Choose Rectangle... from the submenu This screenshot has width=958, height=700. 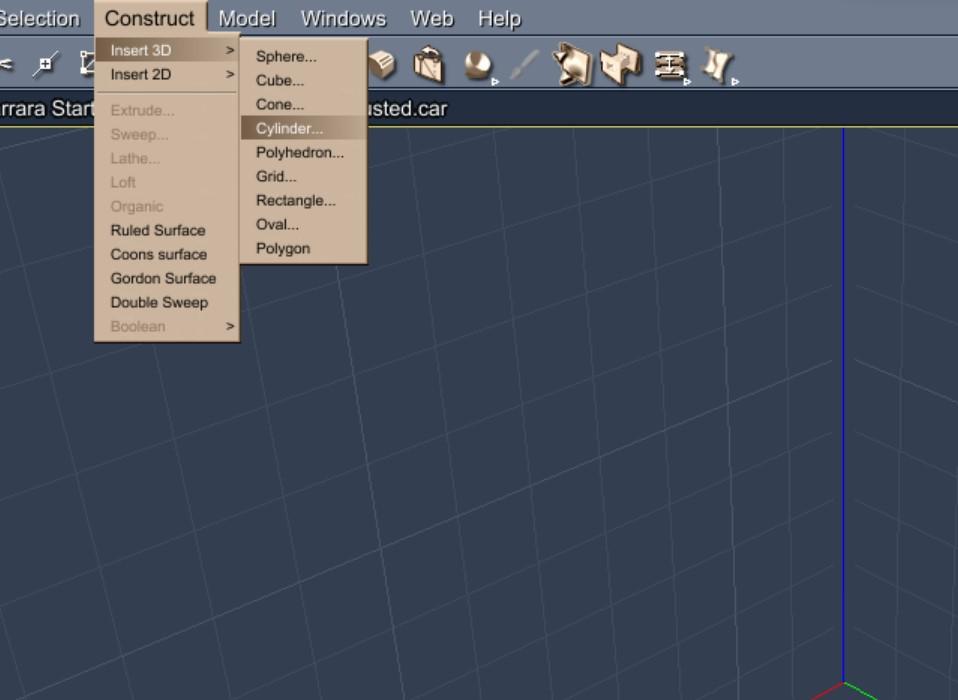tap(304, 200)
